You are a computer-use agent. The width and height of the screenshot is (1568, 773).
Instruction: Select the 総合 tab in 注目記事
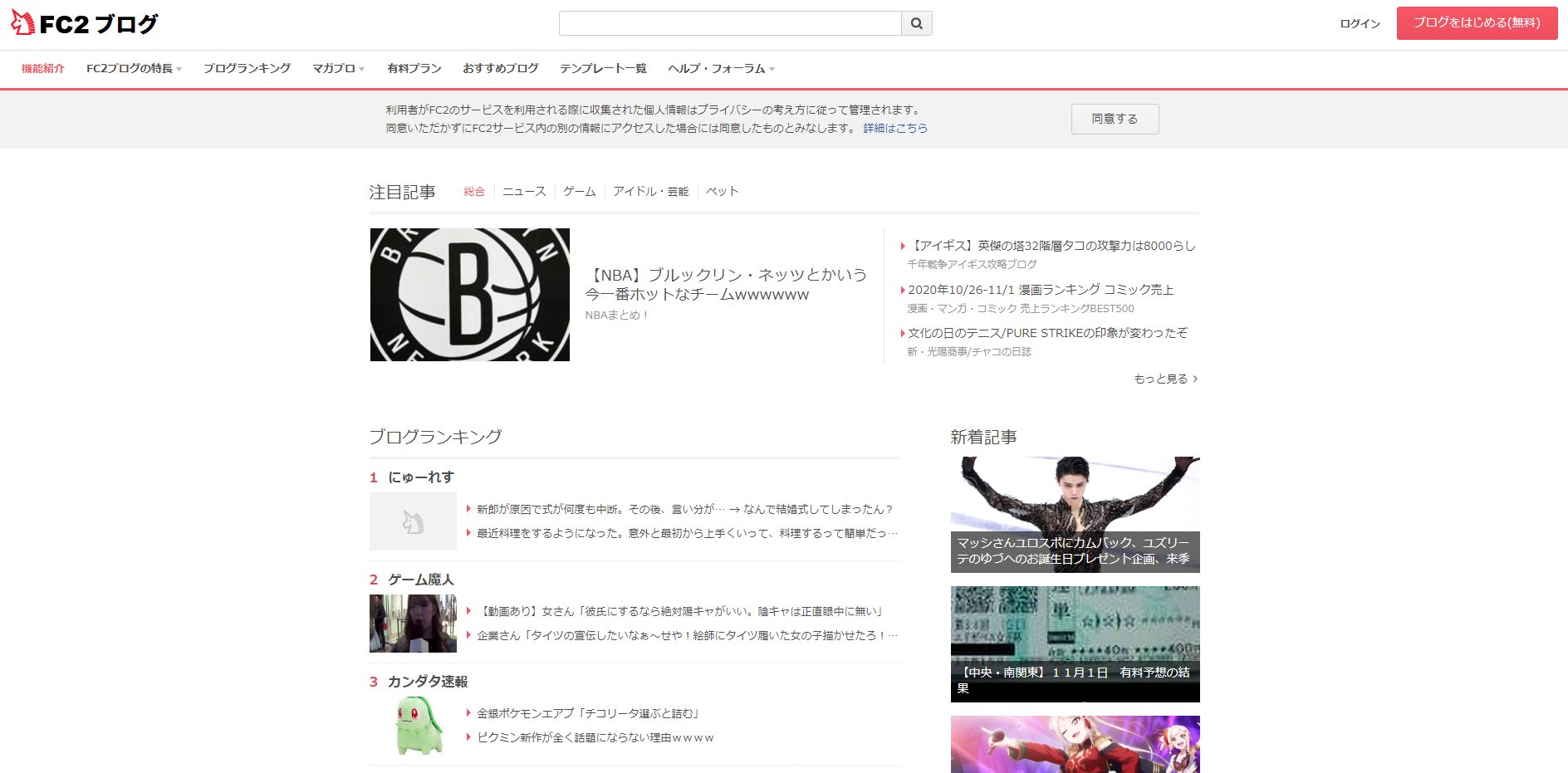pos(474,191)
